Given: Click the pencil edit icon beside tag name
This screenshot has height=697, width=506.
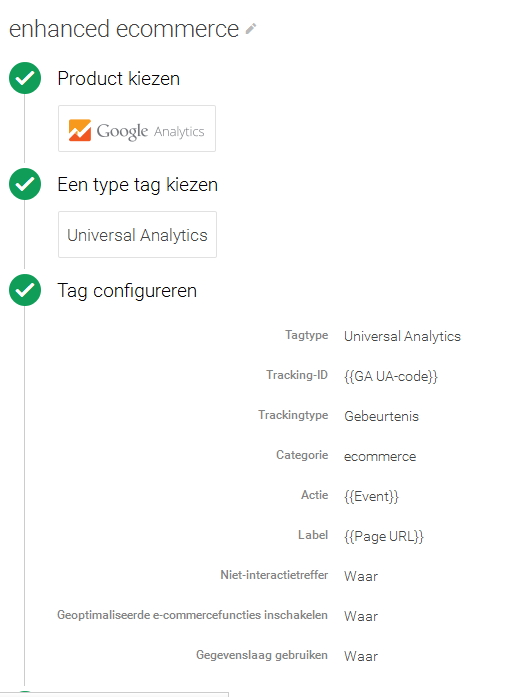Looking at the screenshot, I should tap(251, 29).
